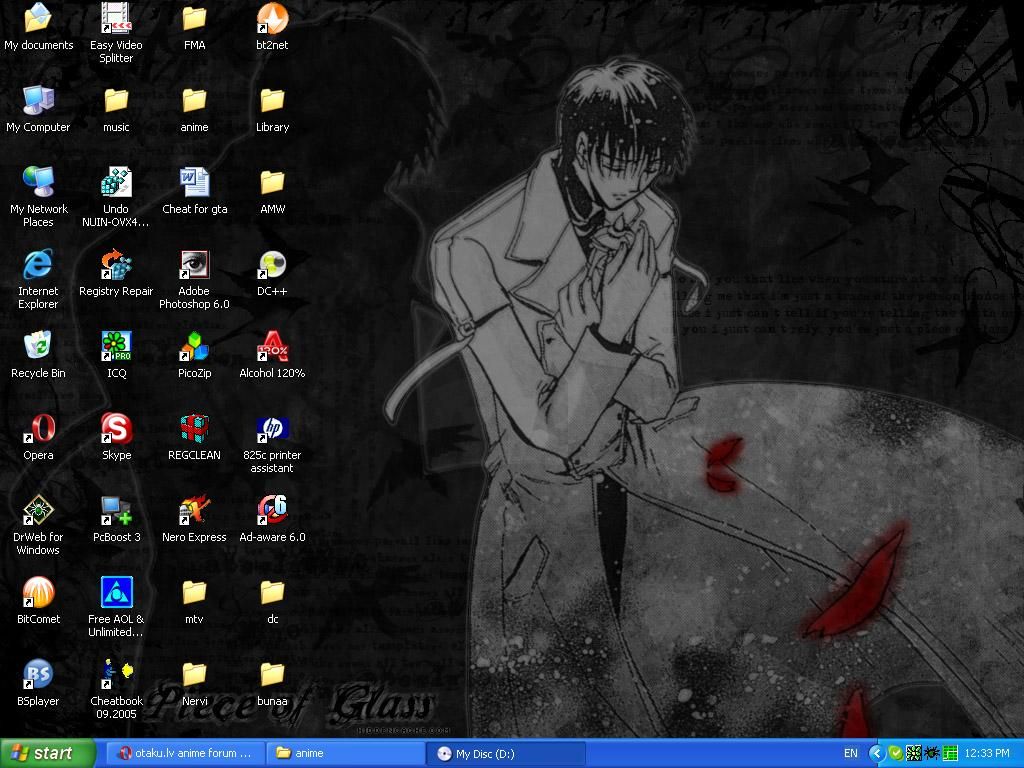Viewport: 1024px width, 768px height.
Task: Click the DrWeb spider tray icon
Action: (x=932, y=753)
